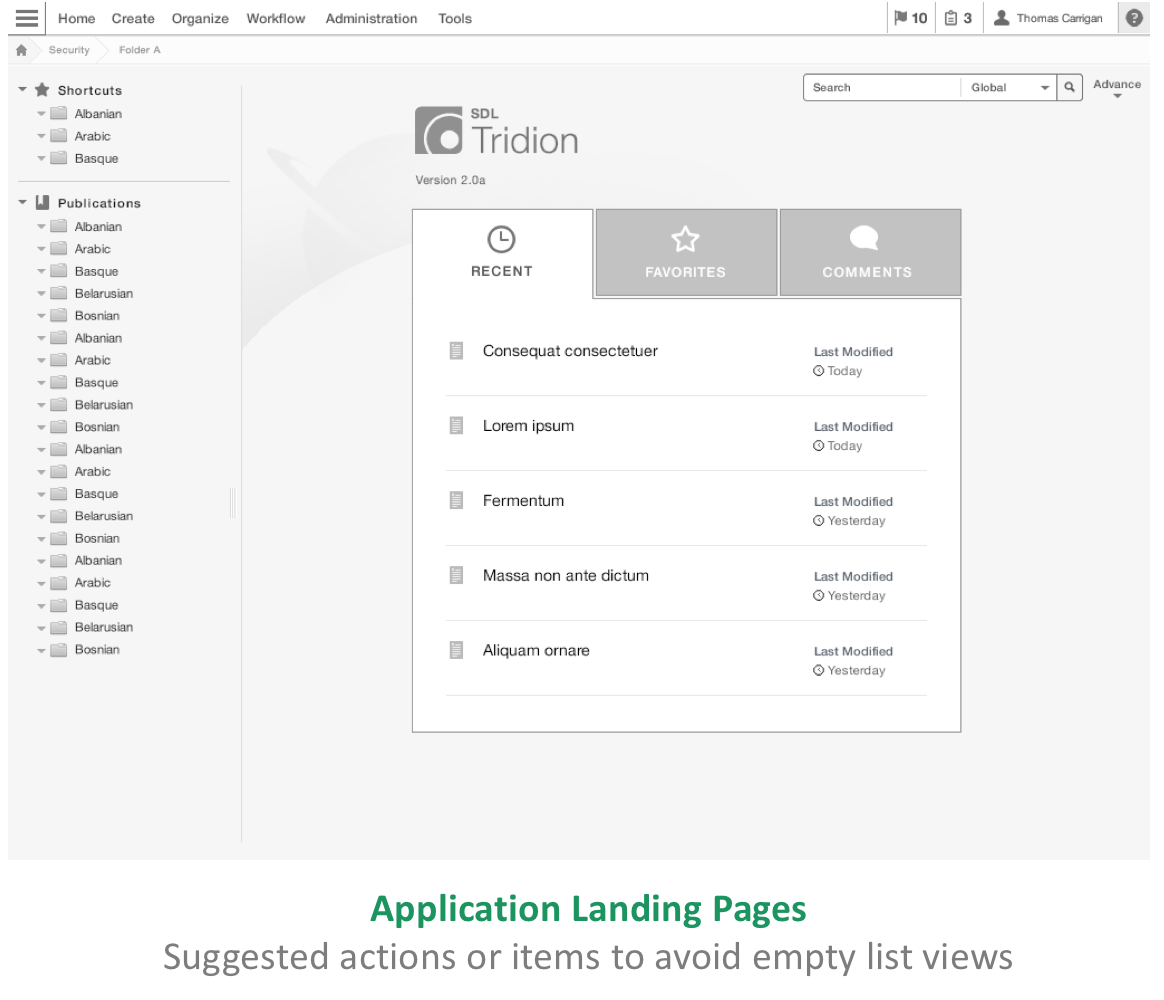Switch to the Favorites tab

click(x=686, y=252)
